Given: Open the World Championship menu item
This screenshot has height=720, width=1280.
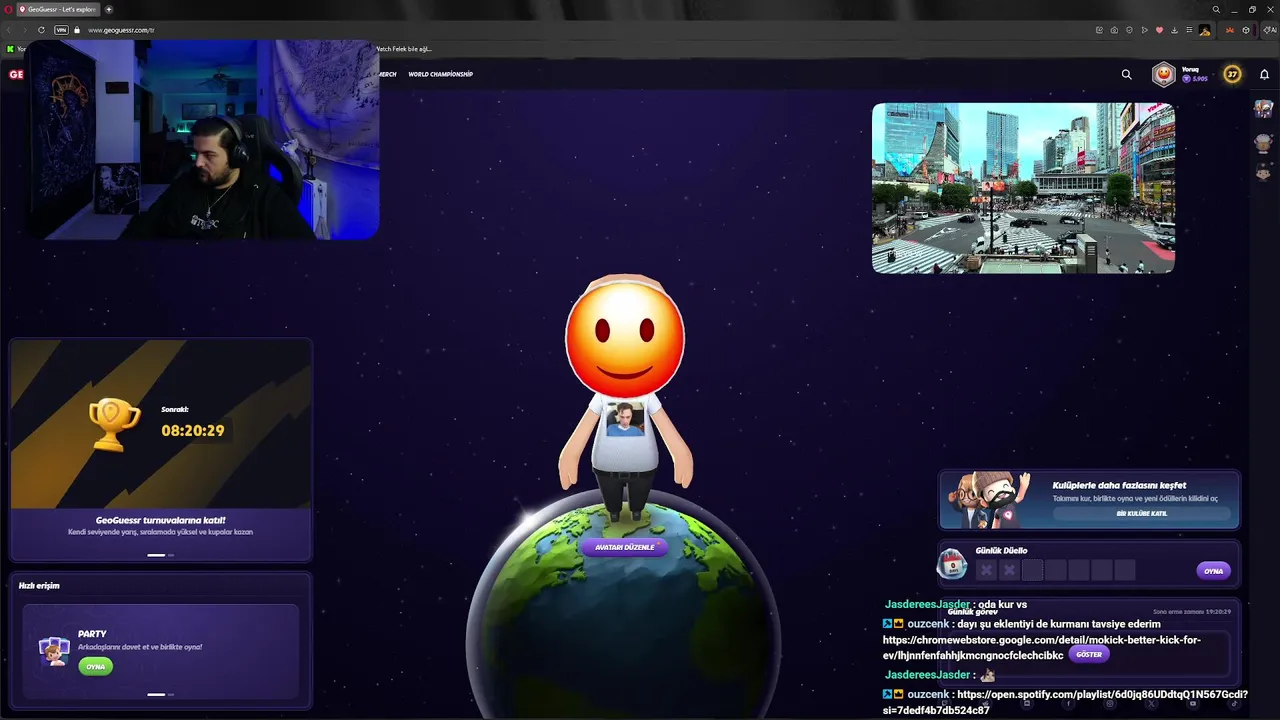Looking at the screenshot, I should [440, 74].
